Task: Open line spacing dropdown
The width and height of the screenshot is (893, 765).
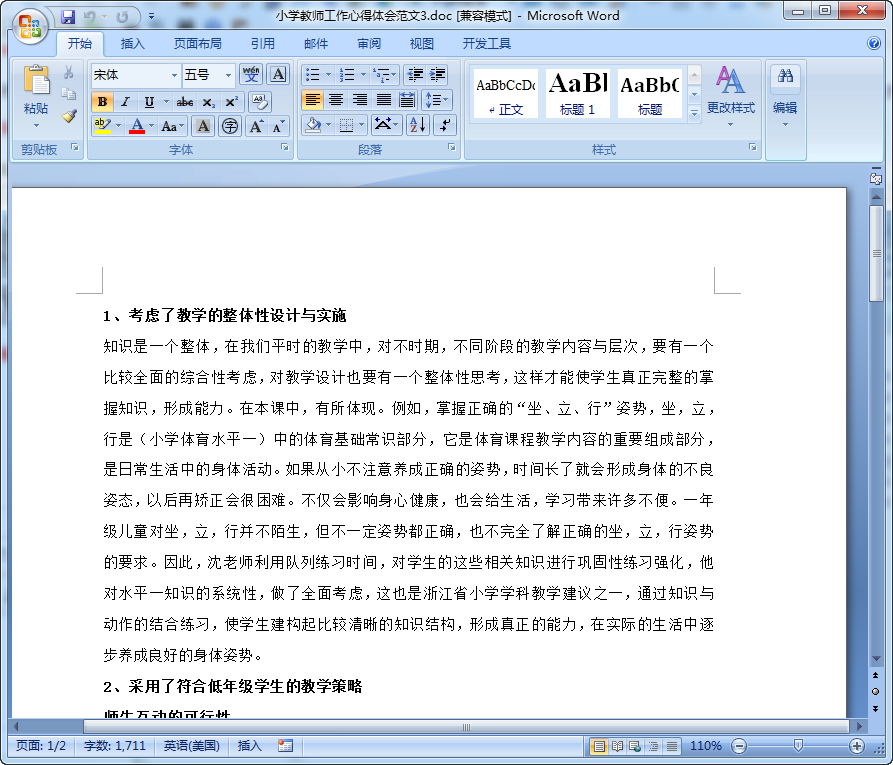Action: pyautogui.click(x=437, y=100)
